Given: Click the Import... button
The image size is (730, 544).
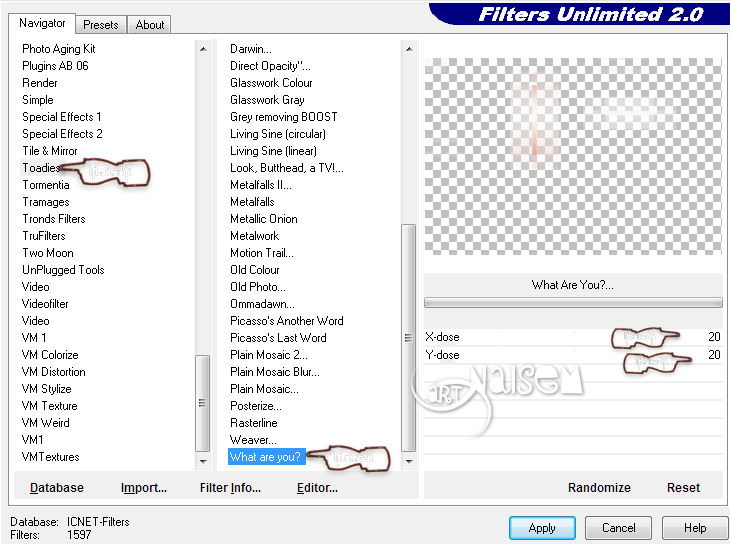Looking at the screenshot, I should [x=143, y=488].
